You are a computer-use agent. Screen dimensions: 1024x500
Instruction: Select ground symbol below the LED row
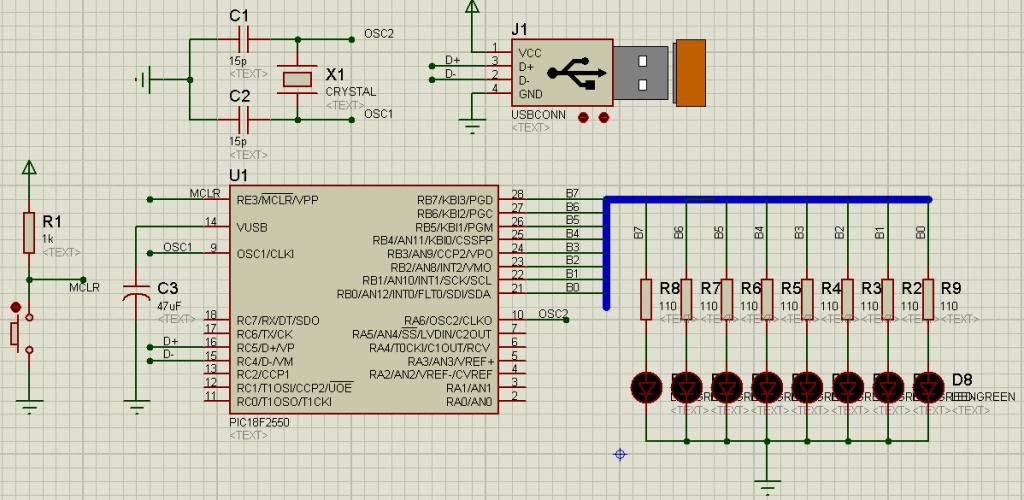point(767,487)
